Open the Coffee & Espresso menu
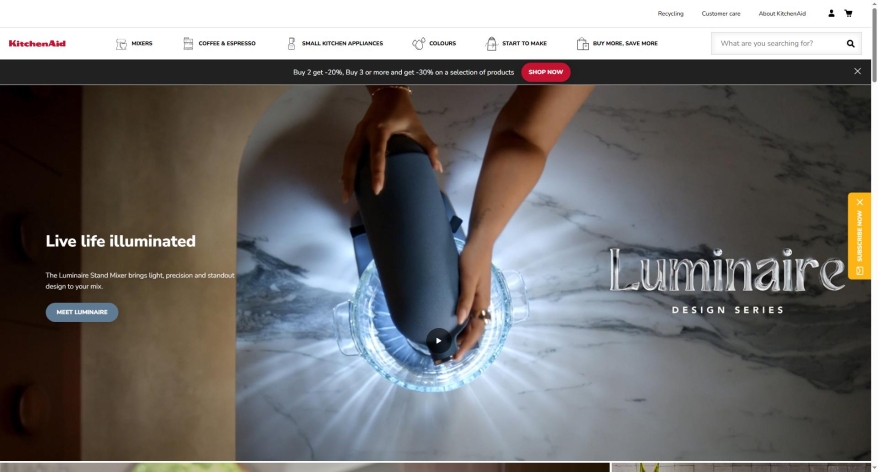Viewport: 878px width, 472px height. tap(227, 43)
